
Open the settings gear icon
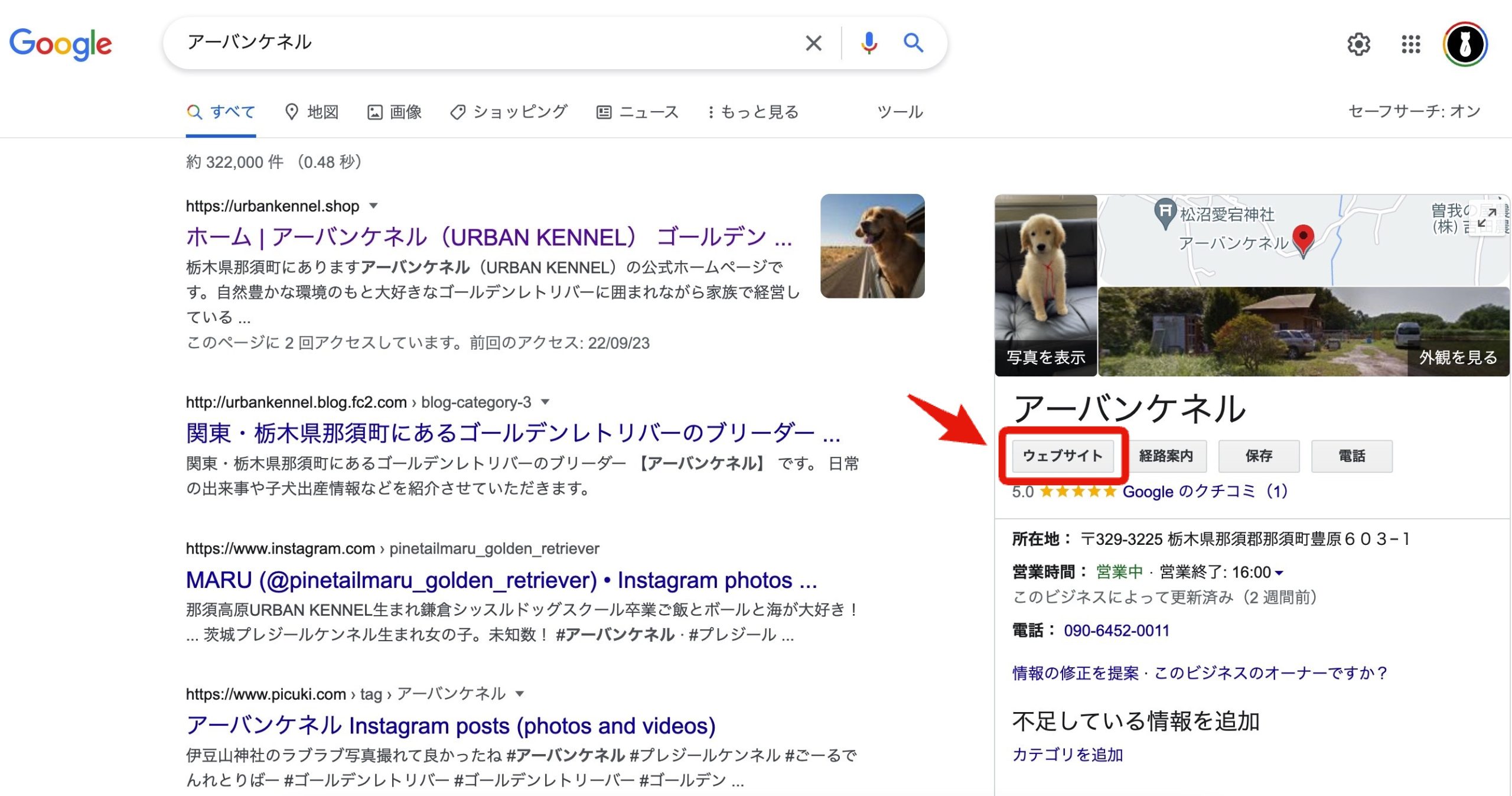1358,44
